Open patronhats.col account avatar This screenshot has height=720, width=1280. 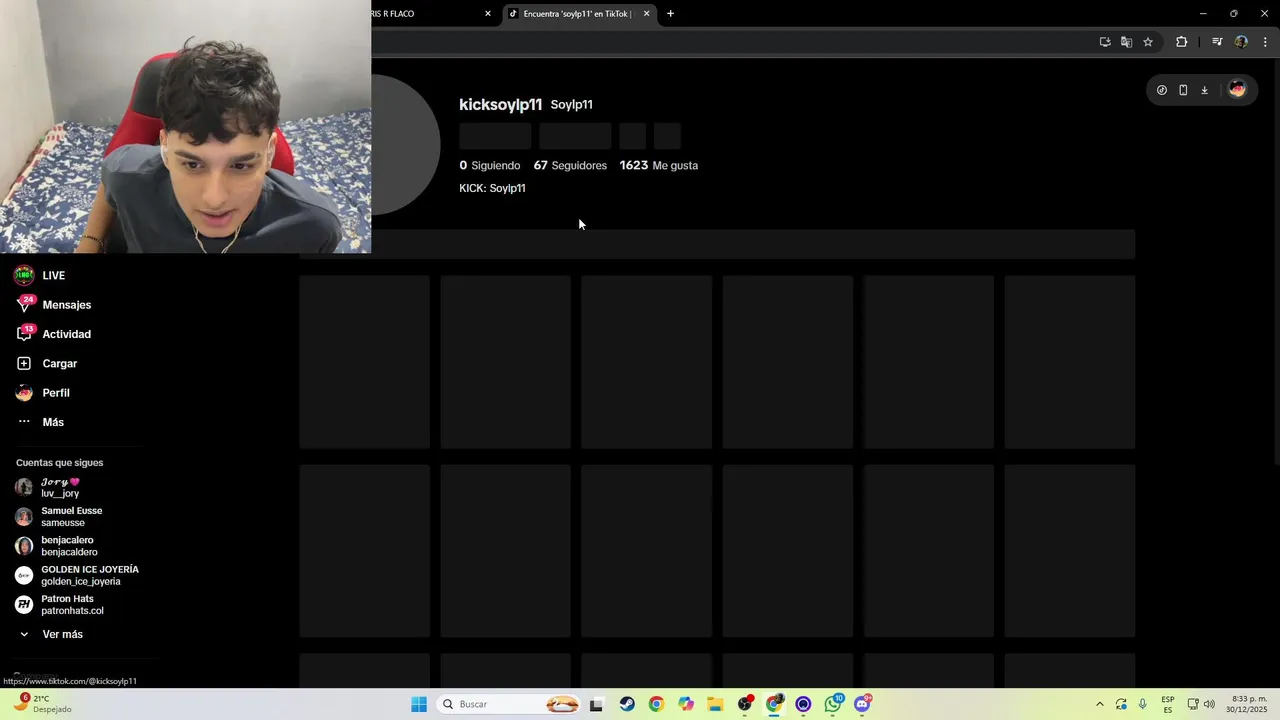tap(24, 605)
